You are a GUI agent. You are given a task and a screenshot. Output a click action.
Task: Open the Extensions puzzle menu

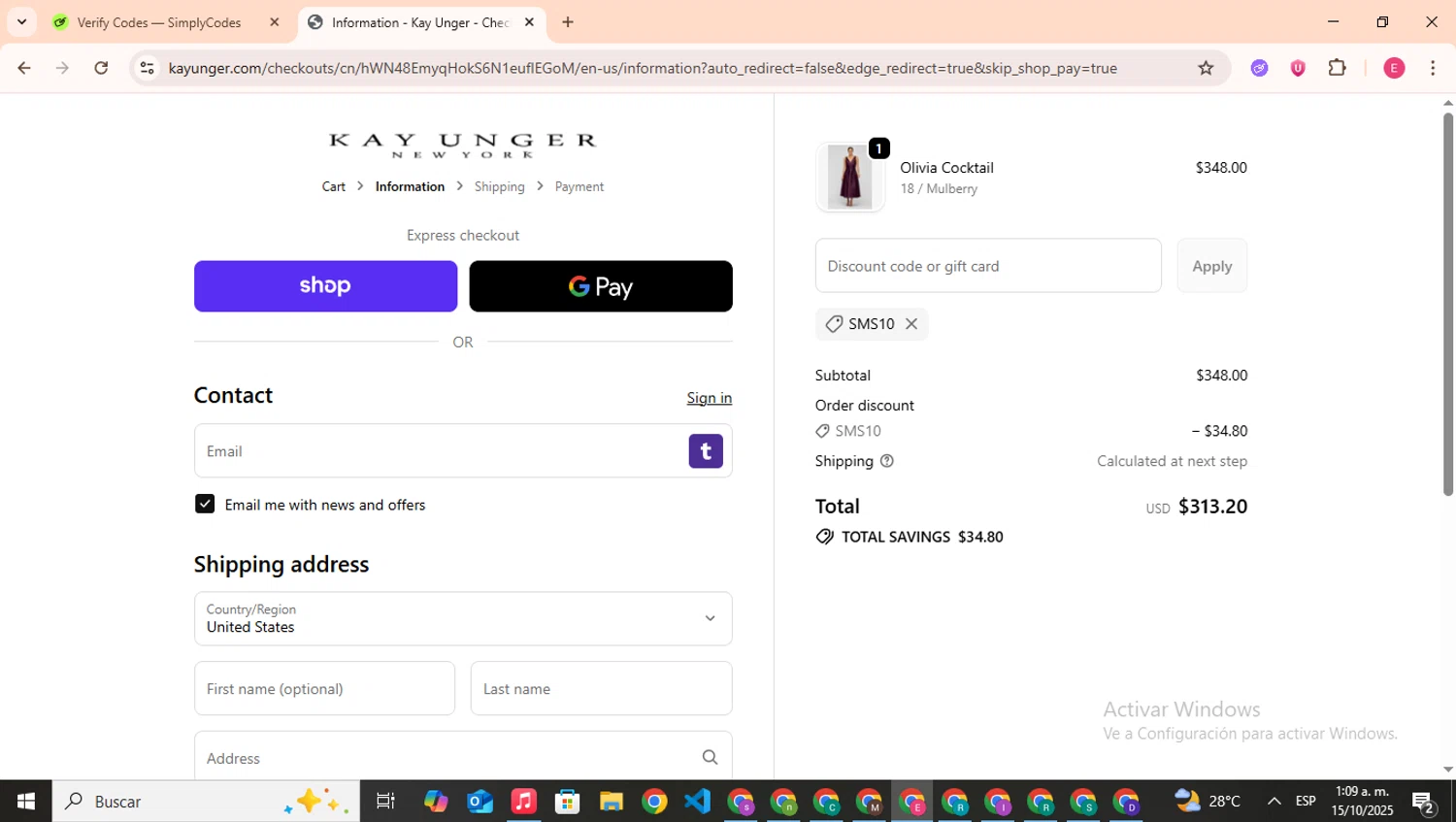[1337, 68]
